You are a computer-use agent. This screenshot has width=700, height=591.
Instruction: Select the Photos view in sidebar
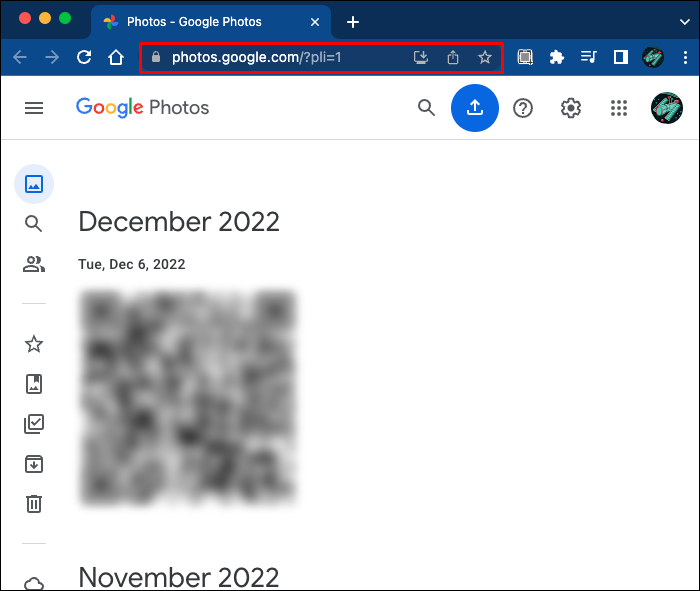click(x=34, y=184)
